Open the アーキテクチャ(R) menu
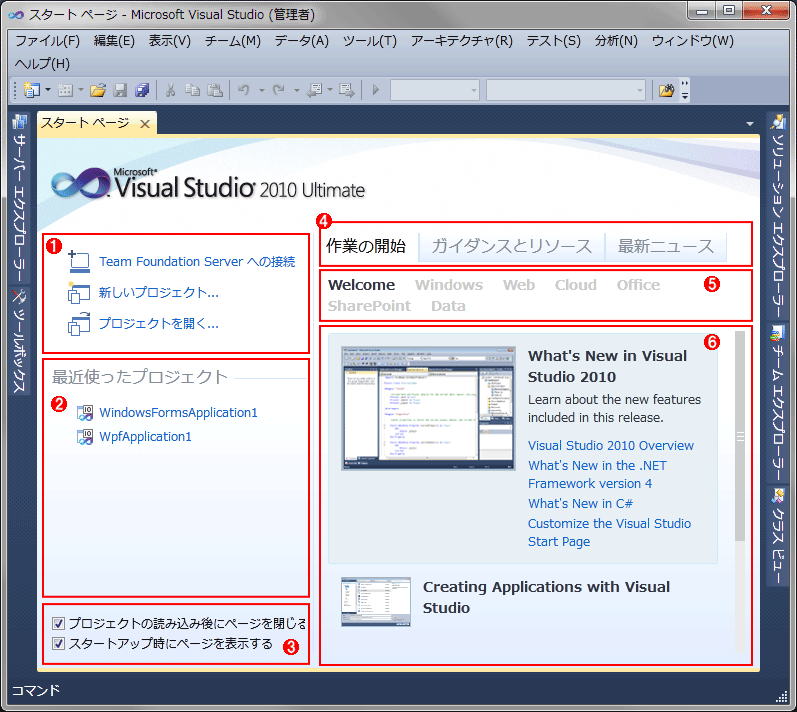The height and width of the screenshot is (712, 797). click(x=462, y=41)
